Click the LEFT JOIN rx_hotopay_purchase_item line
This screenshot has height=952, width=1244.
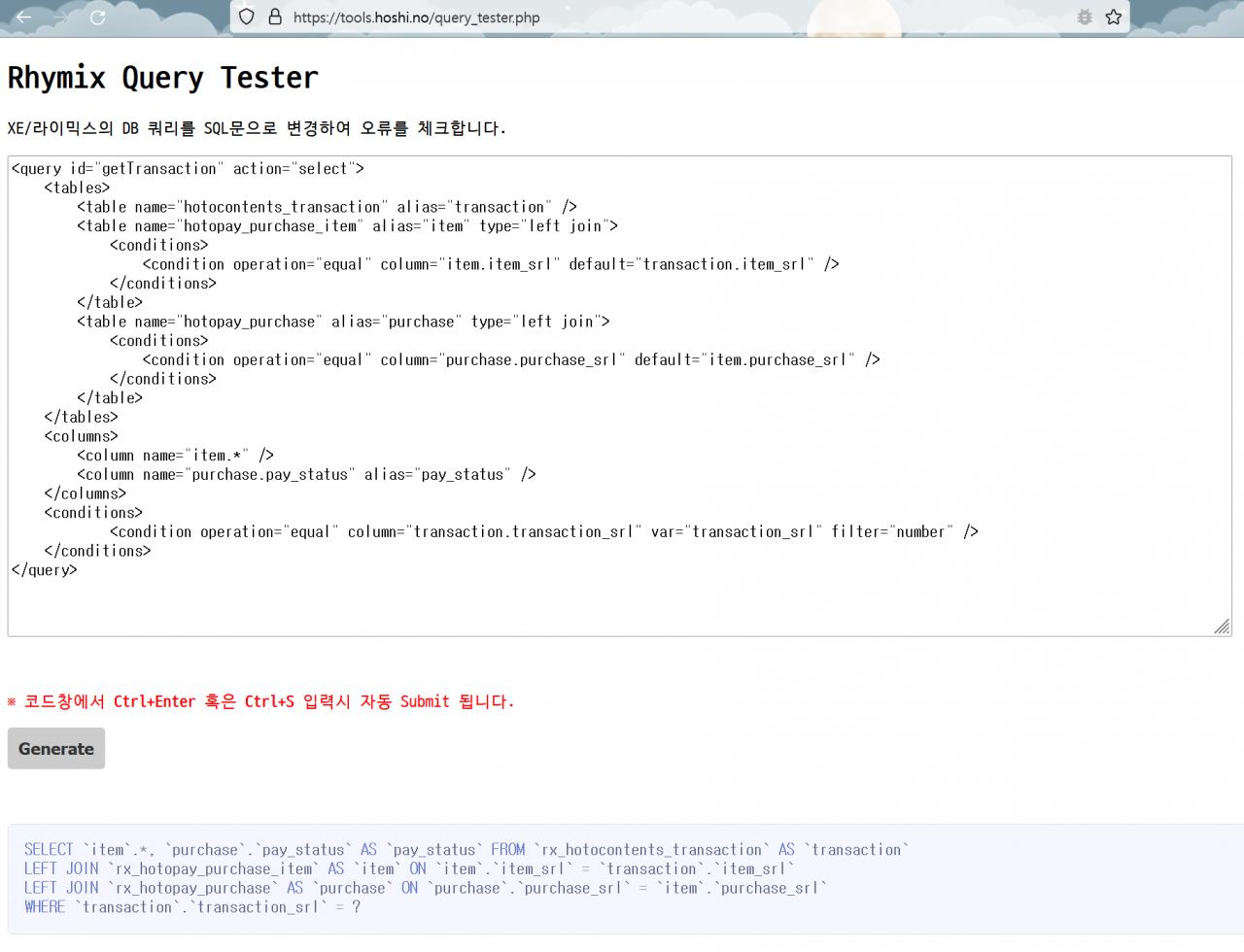(x=409, y=869)
